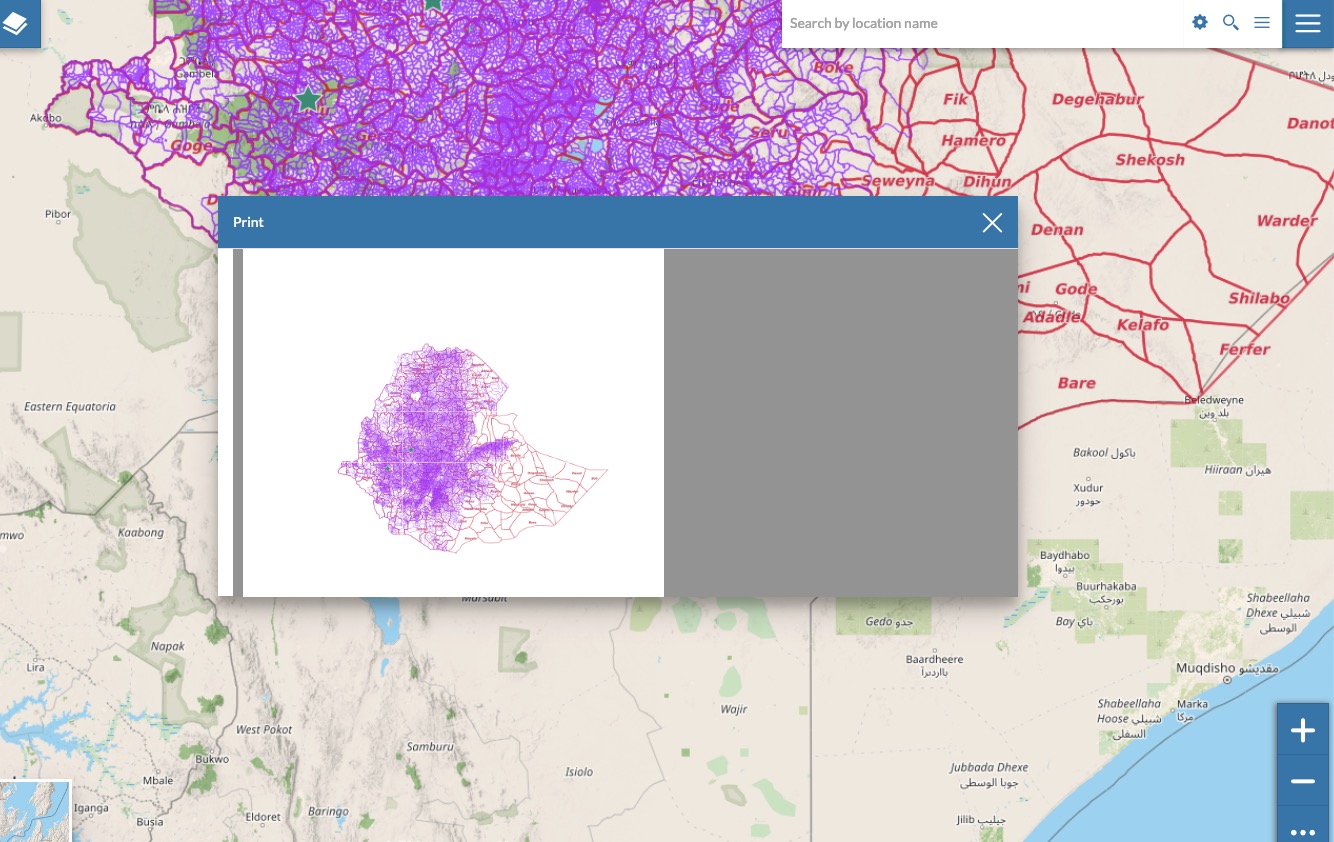Viewport: 1334px width, 842px height.
Task: Focus the location name search field
Action: [982, 23]
